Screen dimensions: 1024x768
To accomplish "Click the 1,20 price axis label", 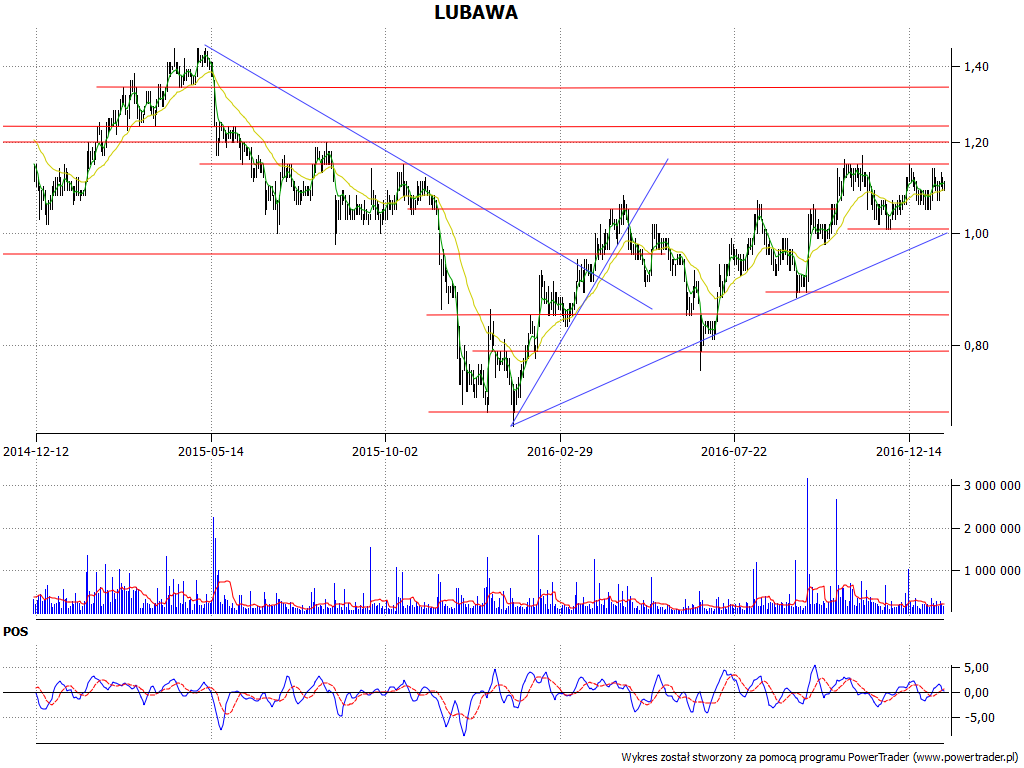I will tap(976, 142).
